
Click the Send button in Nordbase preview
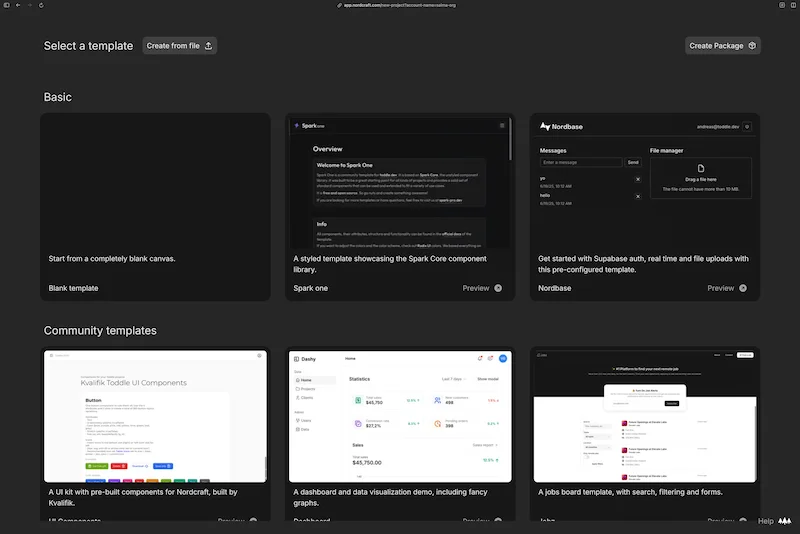pos(633,162)
